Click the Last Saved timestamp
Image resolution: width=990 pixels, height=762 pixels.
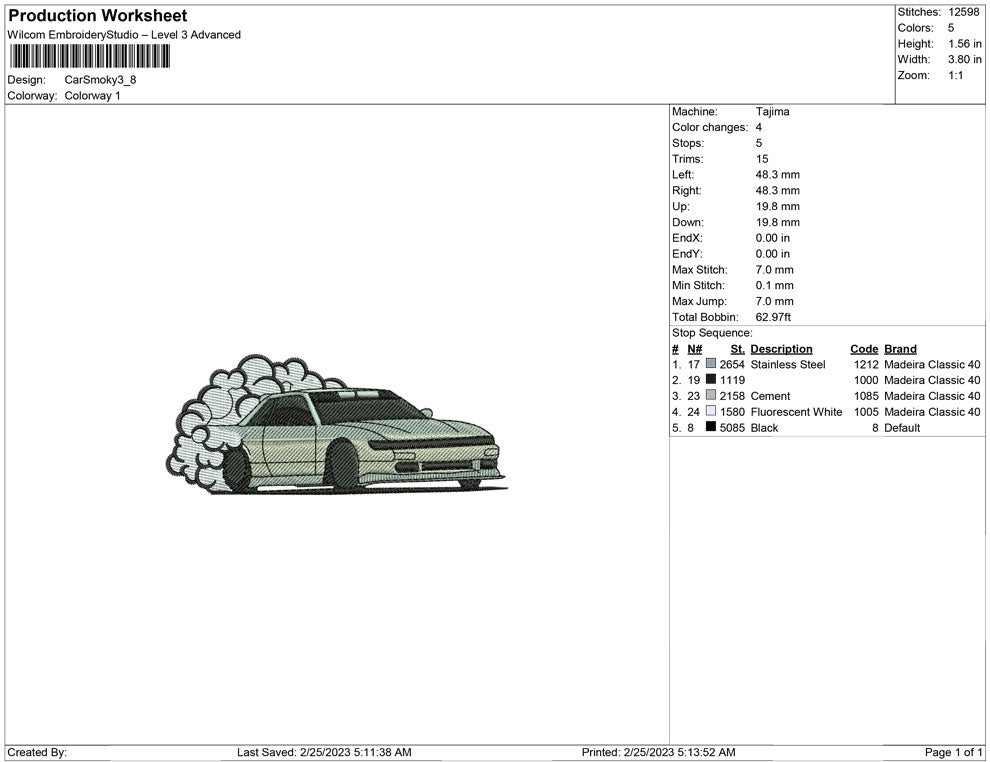[x=324, y=752]
